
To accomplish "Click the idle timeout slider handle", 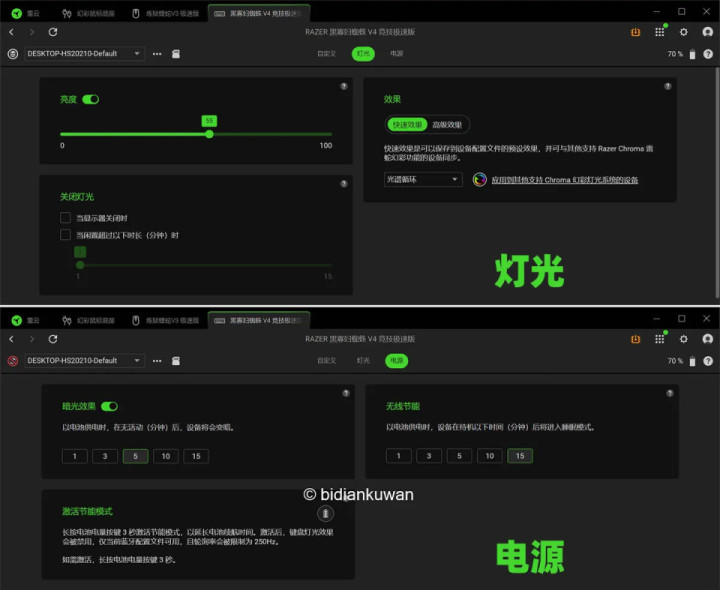I will [x=80, y=265].
